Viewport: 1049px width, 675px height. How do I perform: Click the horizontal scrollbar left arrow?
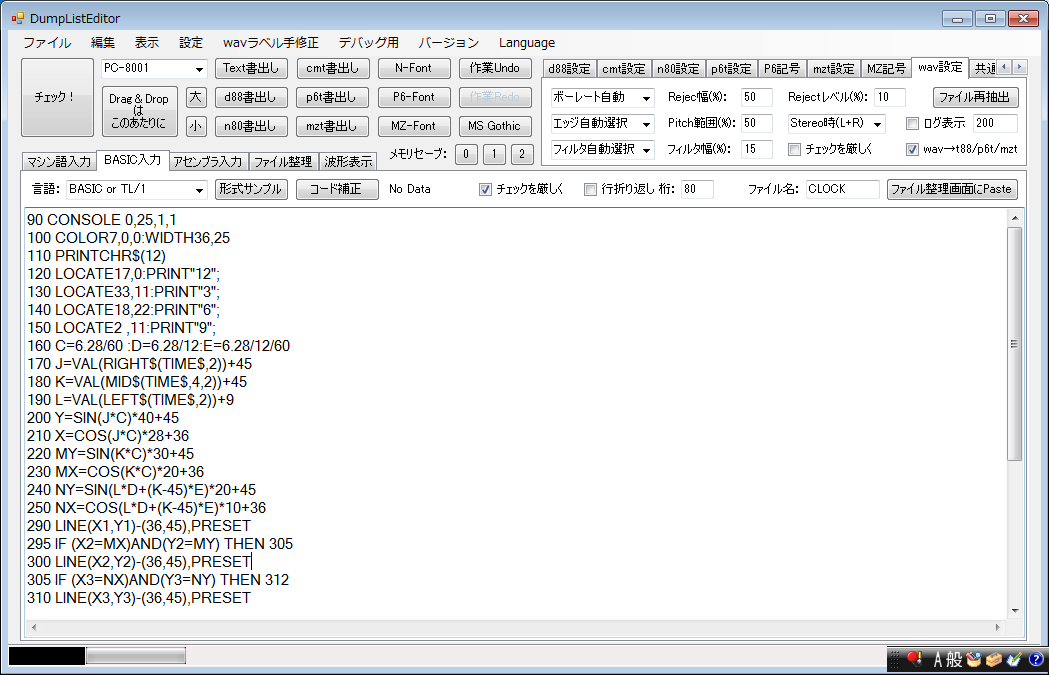33,628
